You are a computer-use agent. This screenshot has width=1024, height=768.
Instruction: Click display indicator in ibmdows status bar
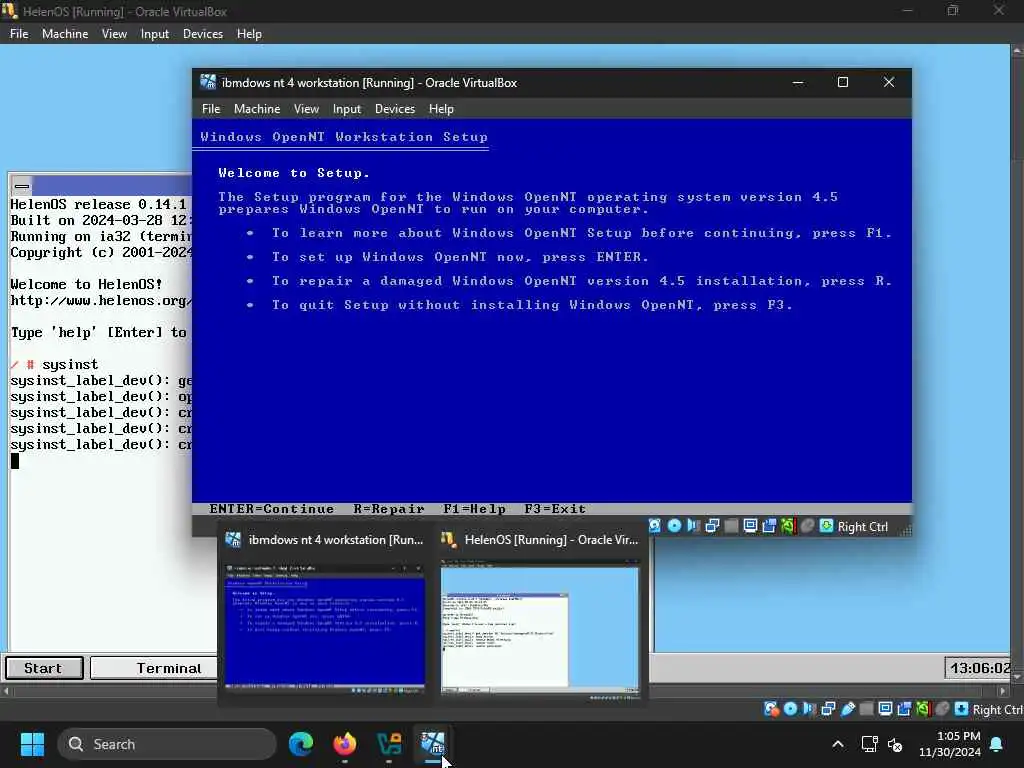pos(750,526)
